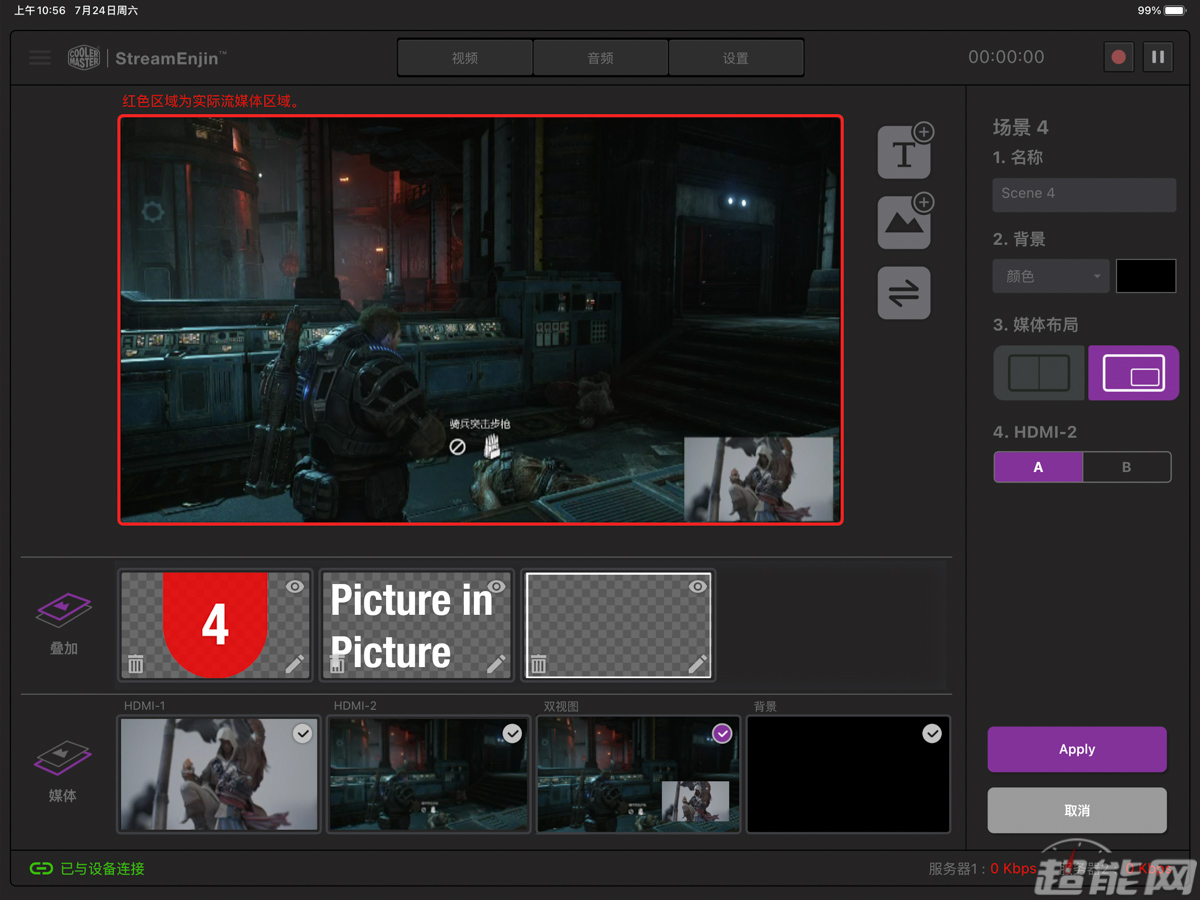Add an image overlay

pyautogui.click(x=904, y=221)
